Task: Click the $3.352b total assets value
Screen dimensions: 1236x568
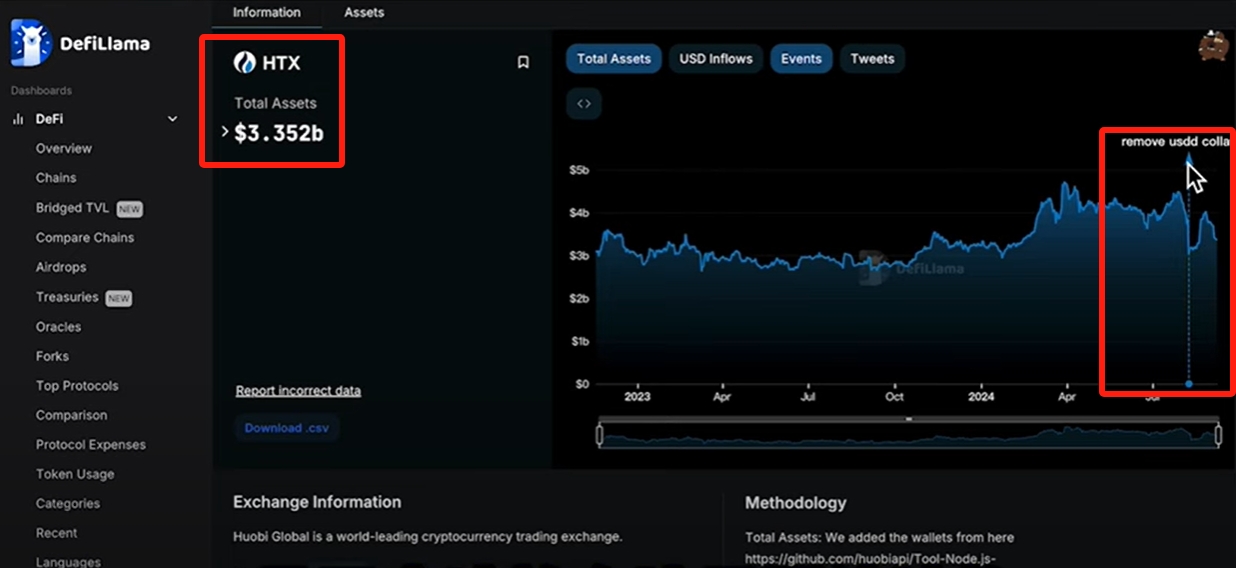Action: click(278, 132)
